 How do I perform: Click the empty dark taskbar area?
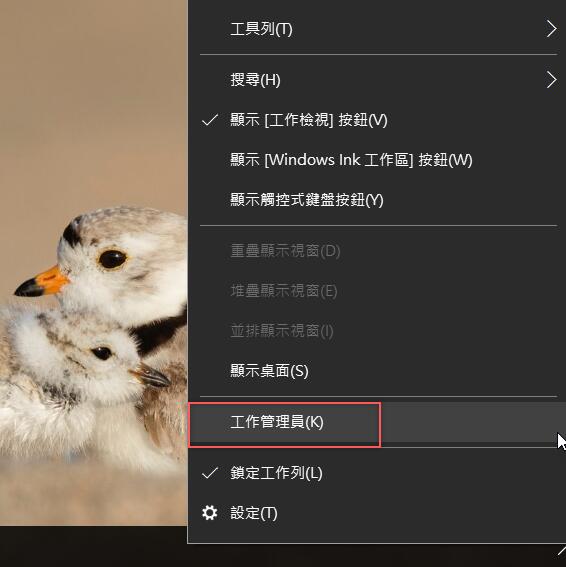[x=93, y=546]
